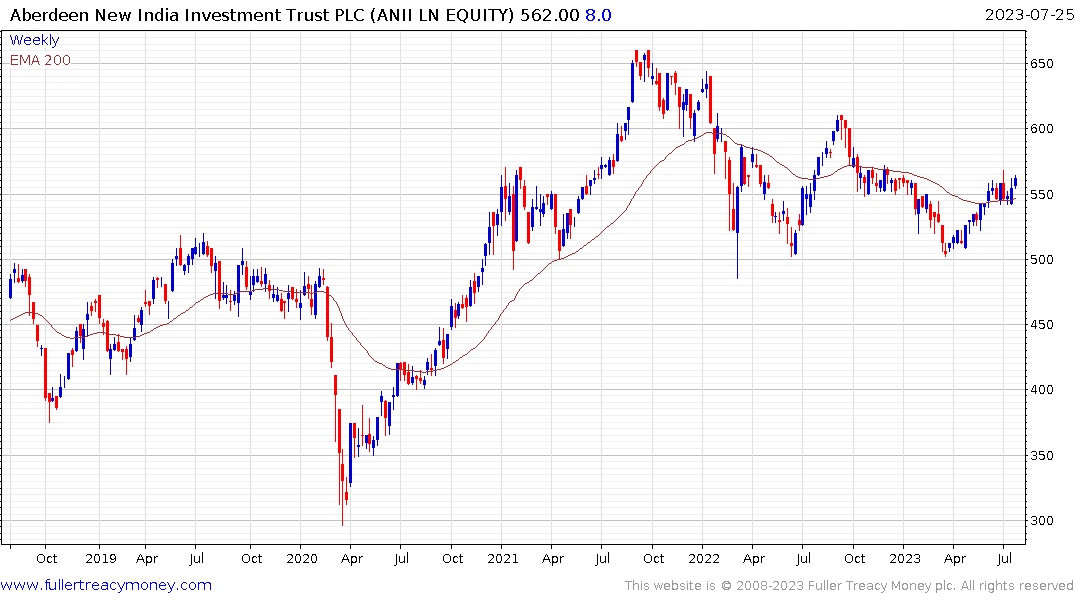Click the 450 price axis label
The width and height of the screenshot is (1075, 600).
click(x=1041, y=325)
